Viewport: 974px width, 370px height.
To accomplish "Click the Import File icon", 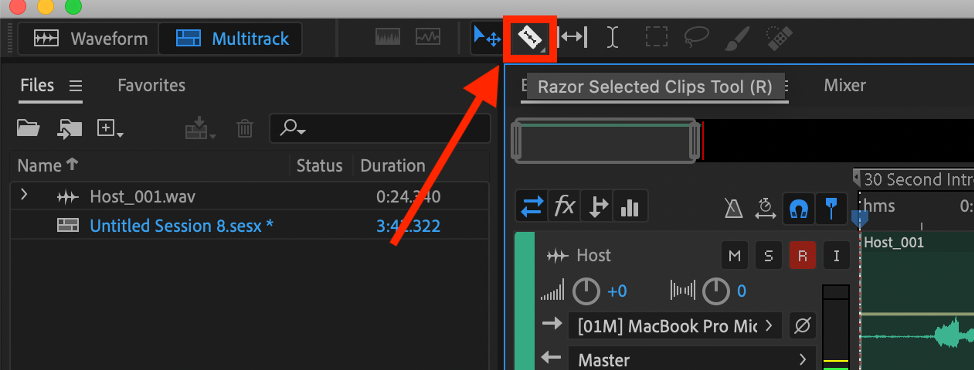I will (70, 129).
